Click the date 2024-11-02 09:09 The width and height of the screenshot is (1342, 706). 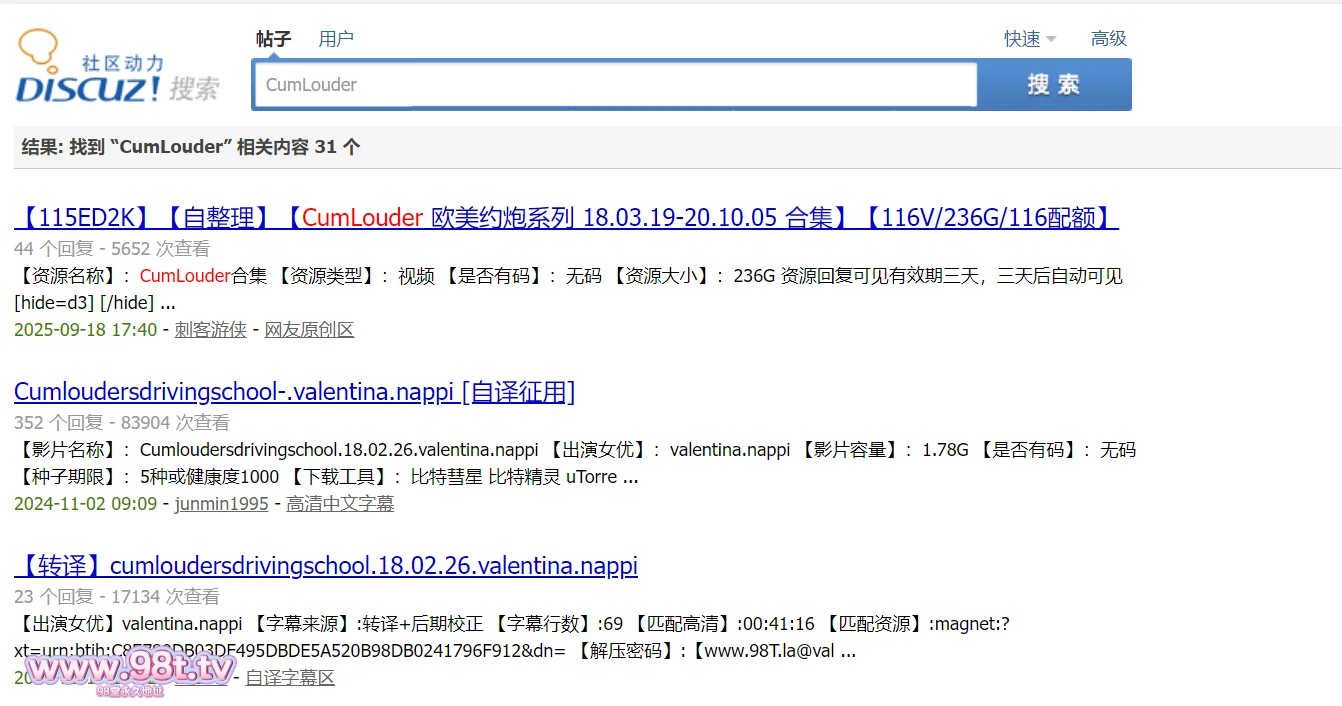(86, 504)
